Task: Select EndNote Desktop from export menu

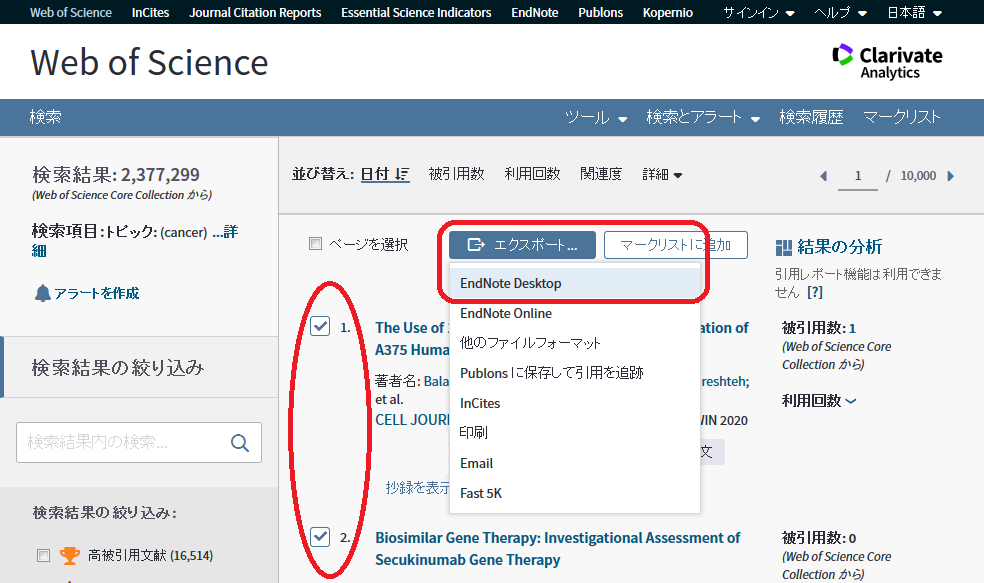Action: pos(575,283)
